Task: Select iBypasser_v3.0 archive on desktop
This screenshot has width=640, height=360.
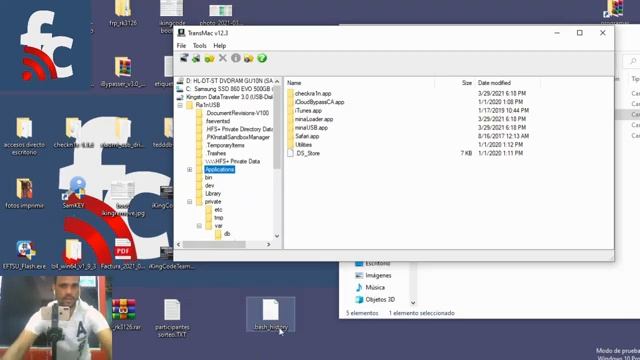Action: pos(123,72)
